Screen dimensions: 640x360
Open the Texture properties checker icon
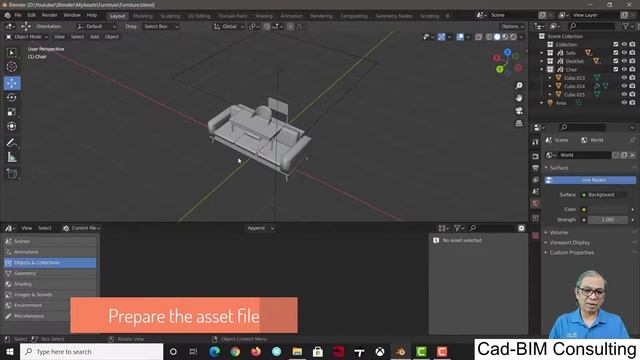[x=536, y=236]
